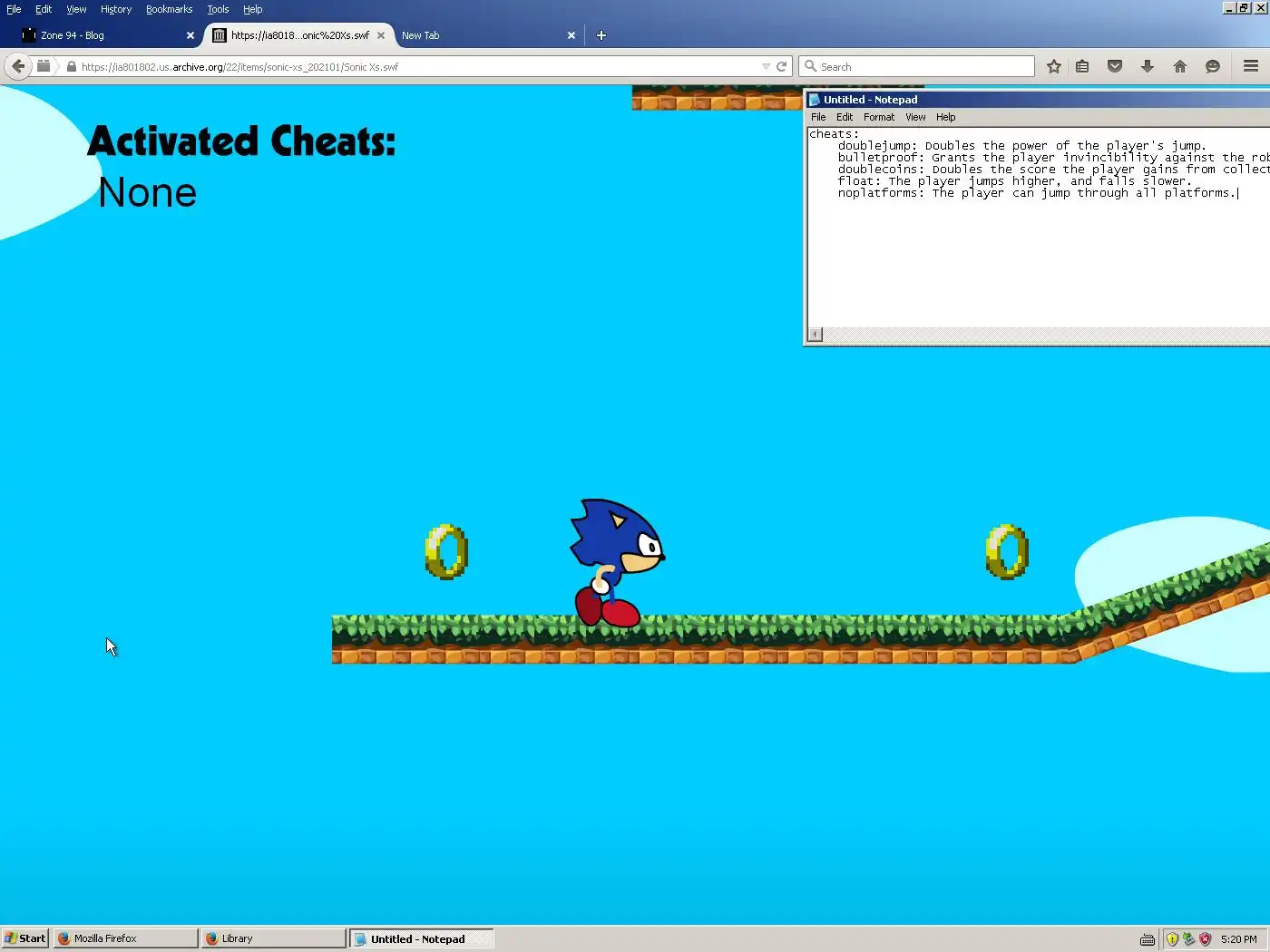This screenshot has height=952, width=1270.
Task: Click the keyboard icon in system tray
Action: click(x=1148, y=939)
